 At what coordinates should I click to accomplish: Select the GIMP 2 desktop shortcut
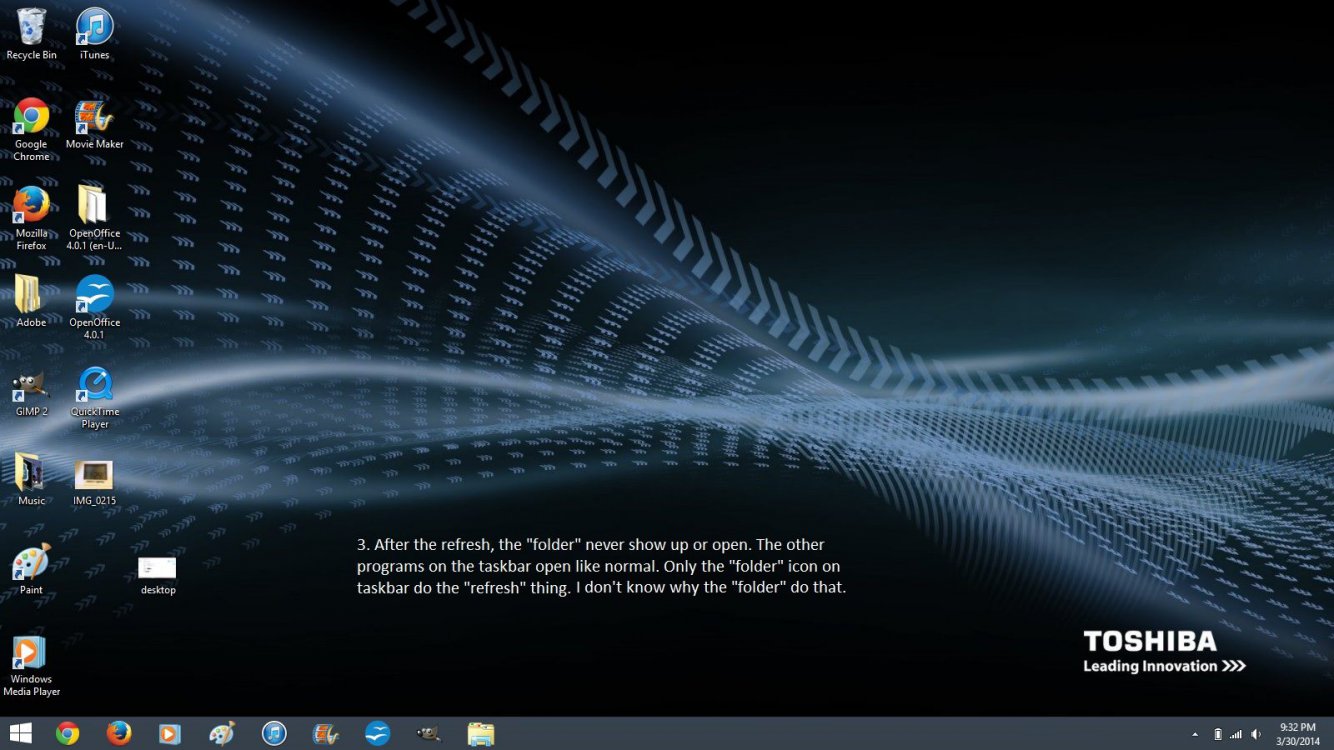(31, 391)
